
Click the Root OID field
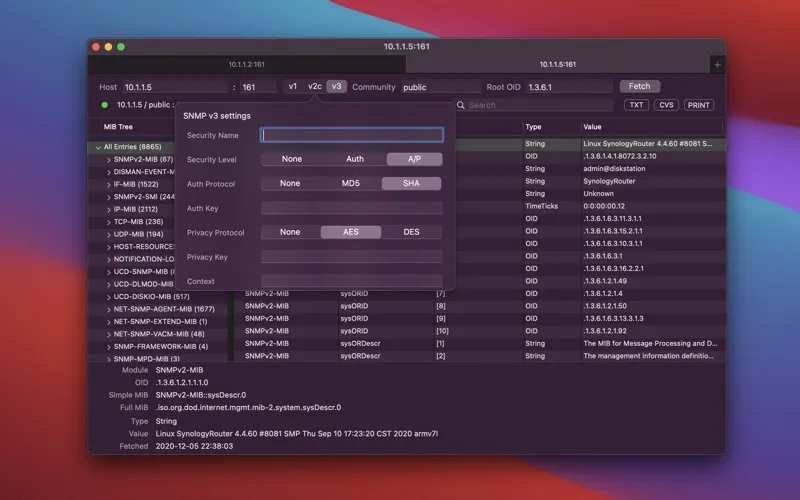[x=569, y=87]
